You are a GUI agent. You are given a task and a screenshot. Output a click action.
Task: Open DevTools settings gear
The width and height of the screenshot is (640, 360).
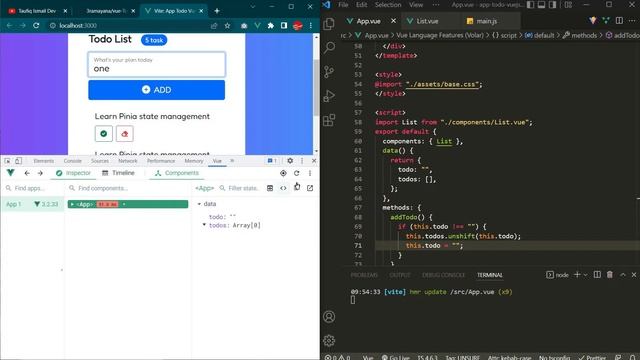(290, 161)
